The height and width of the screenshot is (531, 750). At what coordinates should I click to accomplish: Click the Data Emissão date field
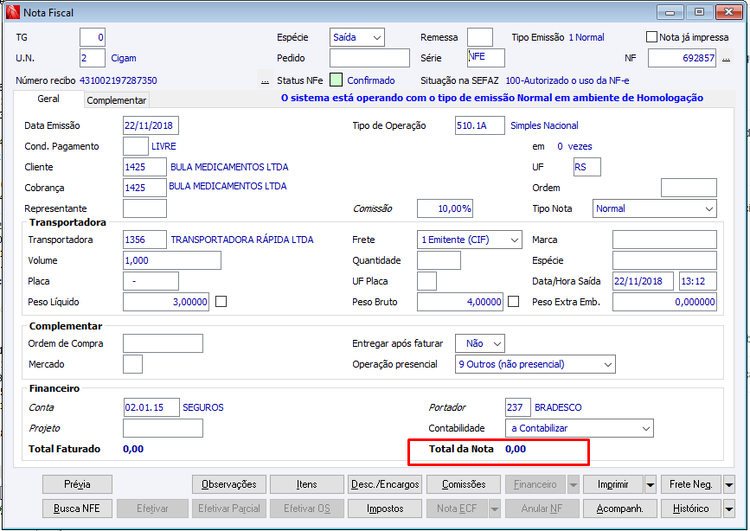point(151,126)
